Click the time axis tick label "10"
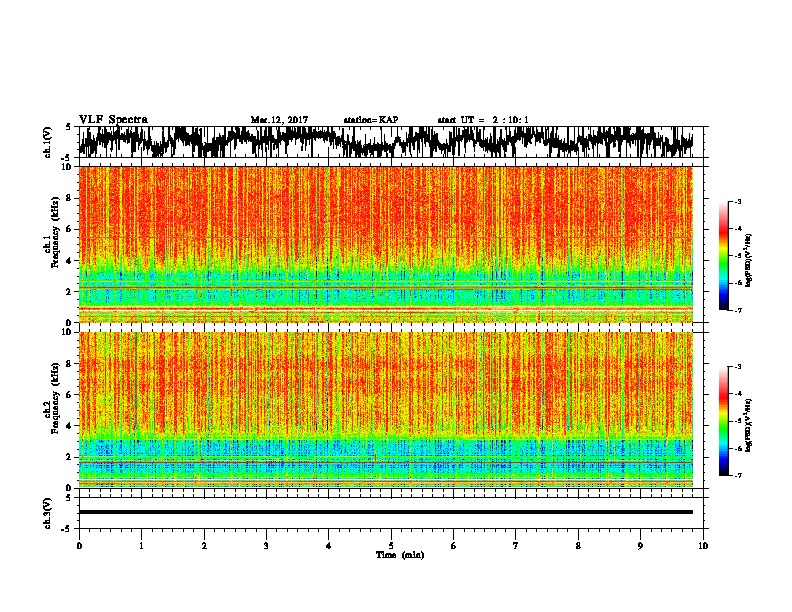The height and width of the screenshot is (612, 792). click(x=703, y=546)
